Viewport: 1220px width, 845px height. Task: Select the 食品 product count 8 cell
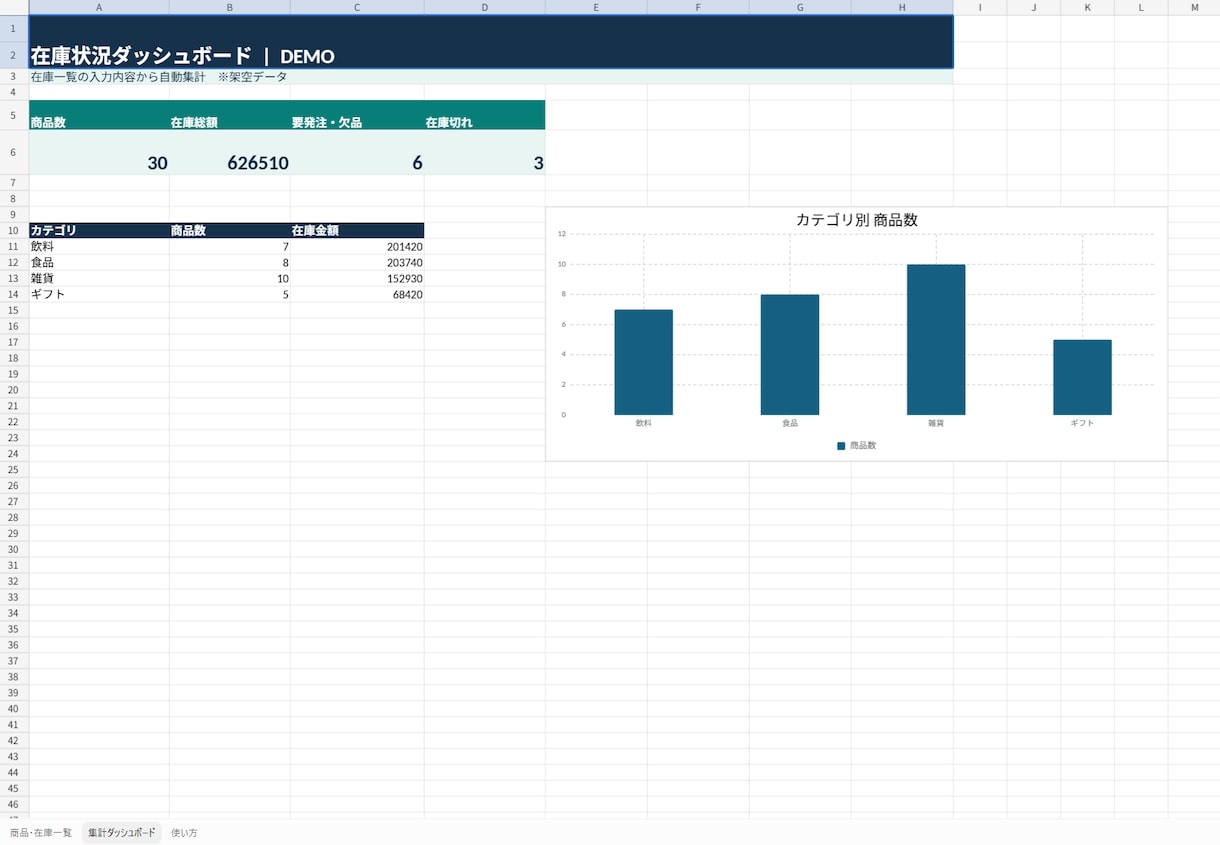230,262
